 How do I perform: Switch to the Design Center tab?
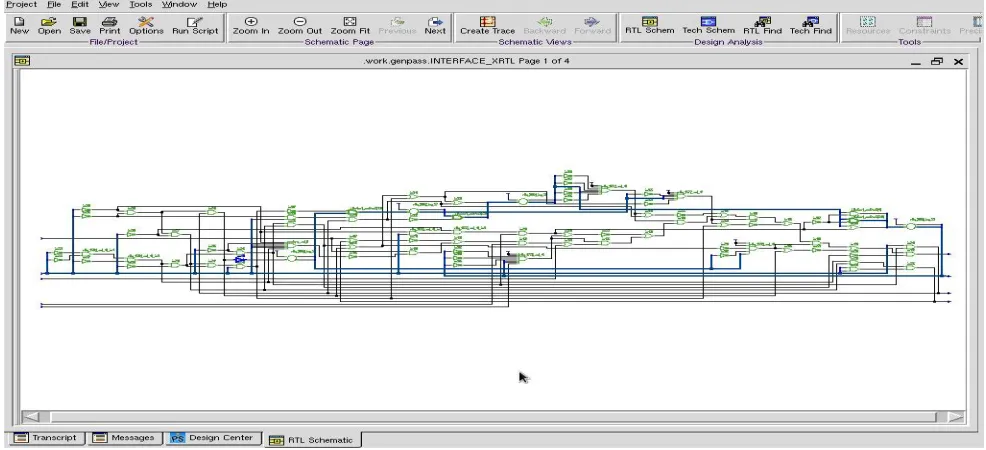point(214,437)
